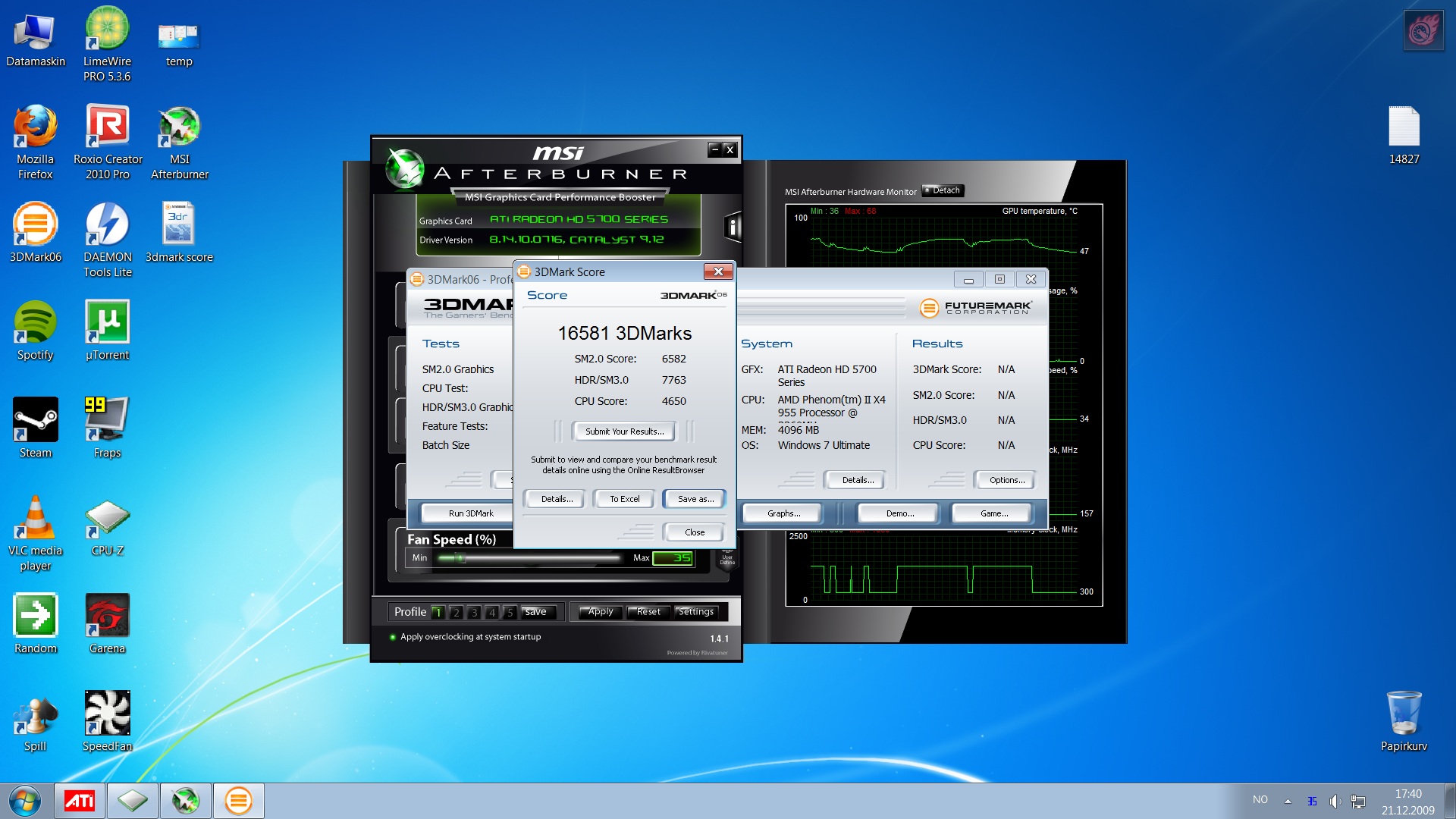Click Submit Your Results button

tap(624, 431)
